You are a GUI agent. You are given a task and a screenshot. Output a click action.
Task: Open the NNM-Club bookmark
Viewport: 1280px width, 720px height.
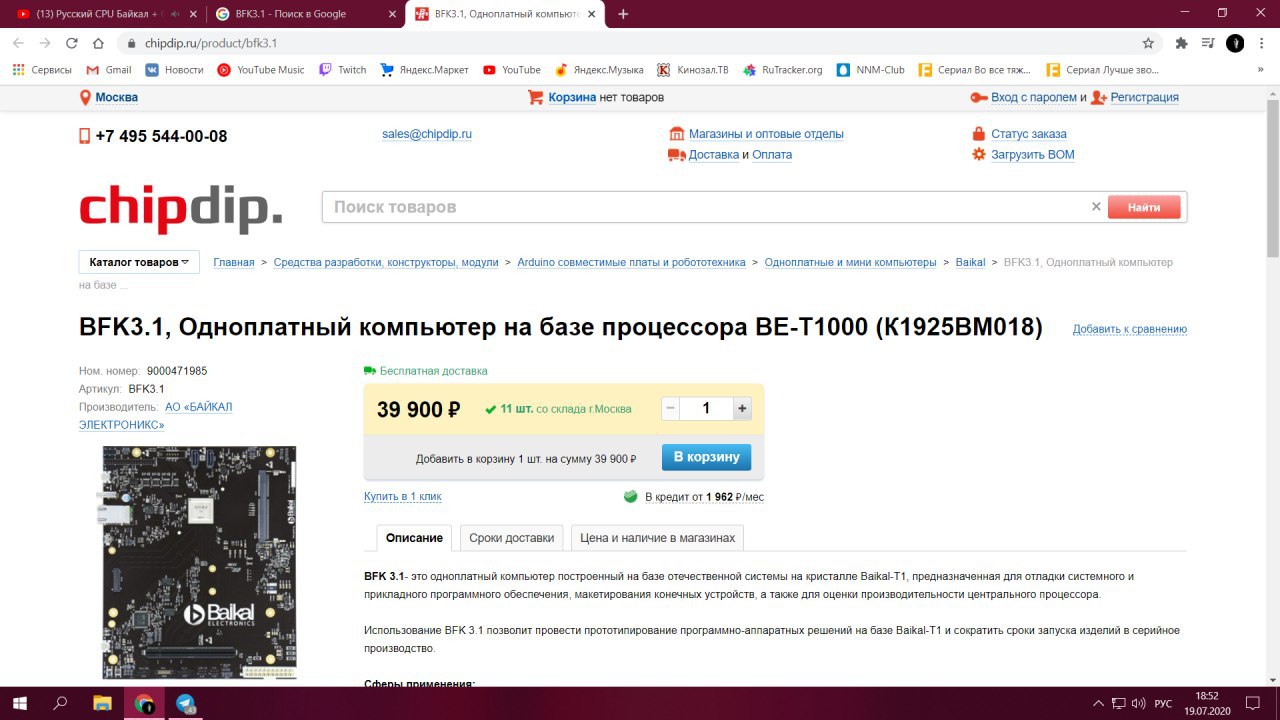pos(871,70)
